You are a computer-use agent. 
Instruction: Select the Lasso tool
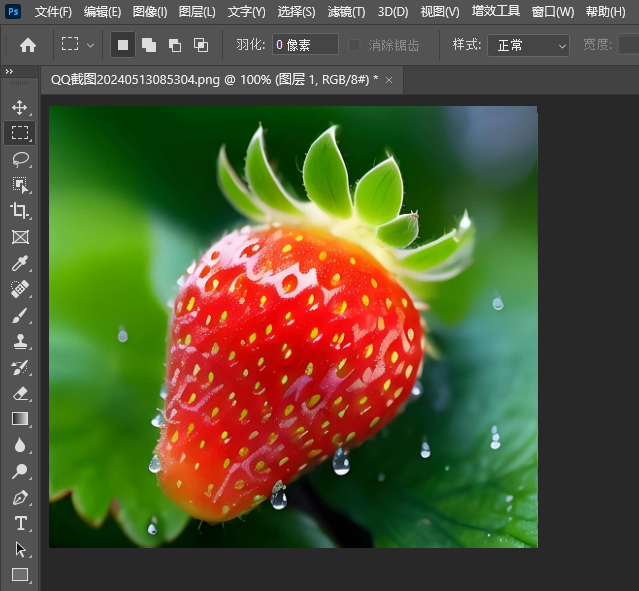click(x=20, y=159)
